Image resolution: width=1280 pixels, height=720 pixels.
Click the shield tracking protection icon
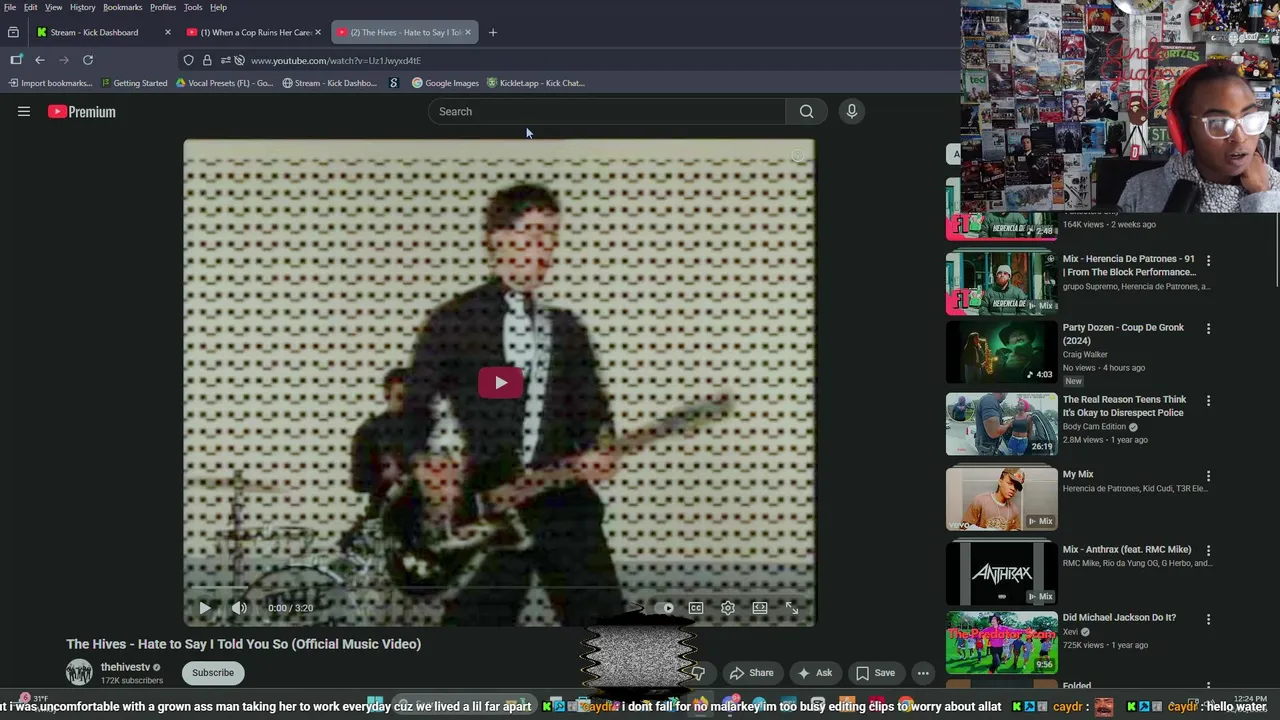click(x=188, y=60)
